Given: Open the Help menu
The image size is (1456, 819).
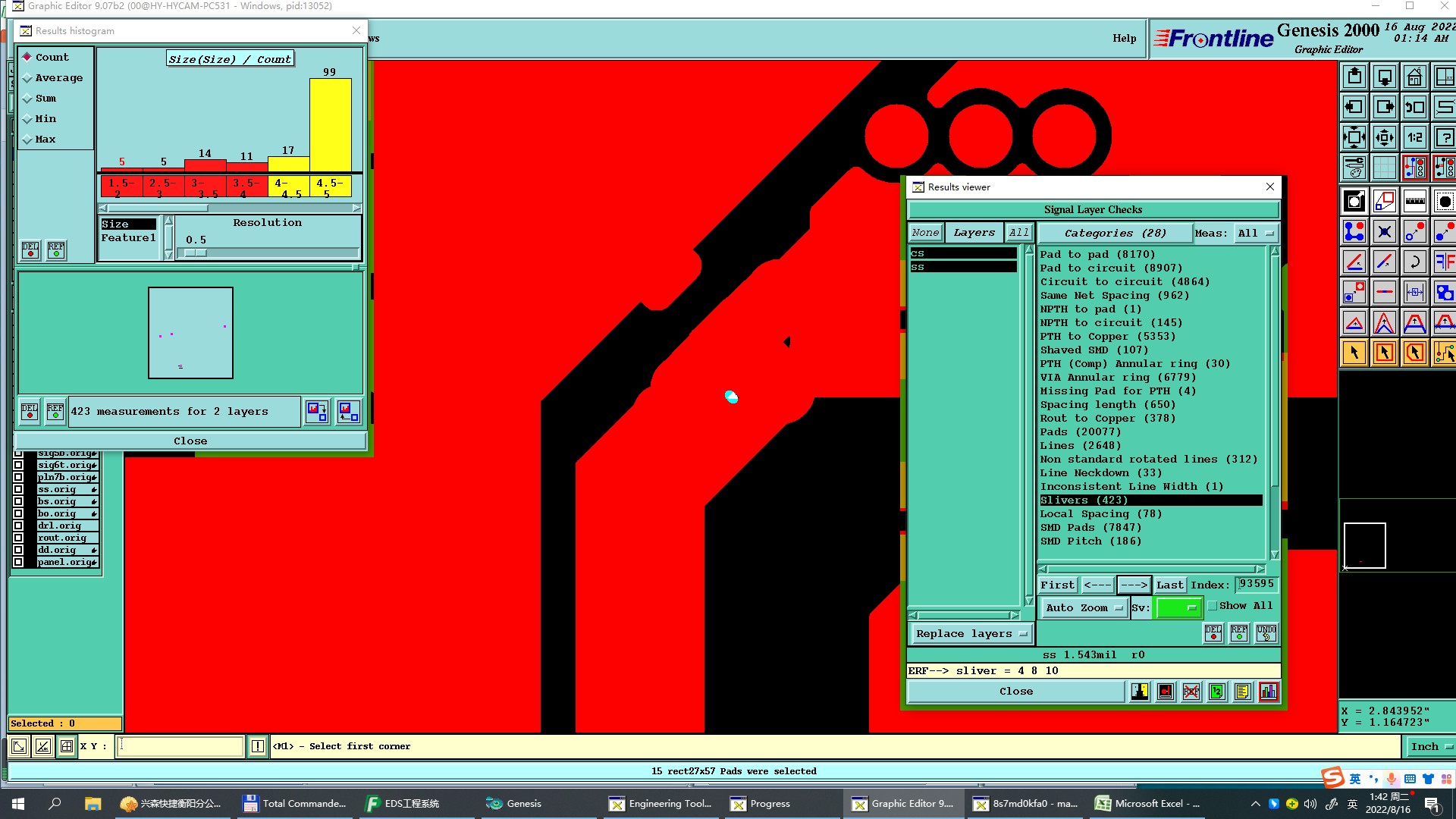Looking at the screenshot, I should point(1124,39).
